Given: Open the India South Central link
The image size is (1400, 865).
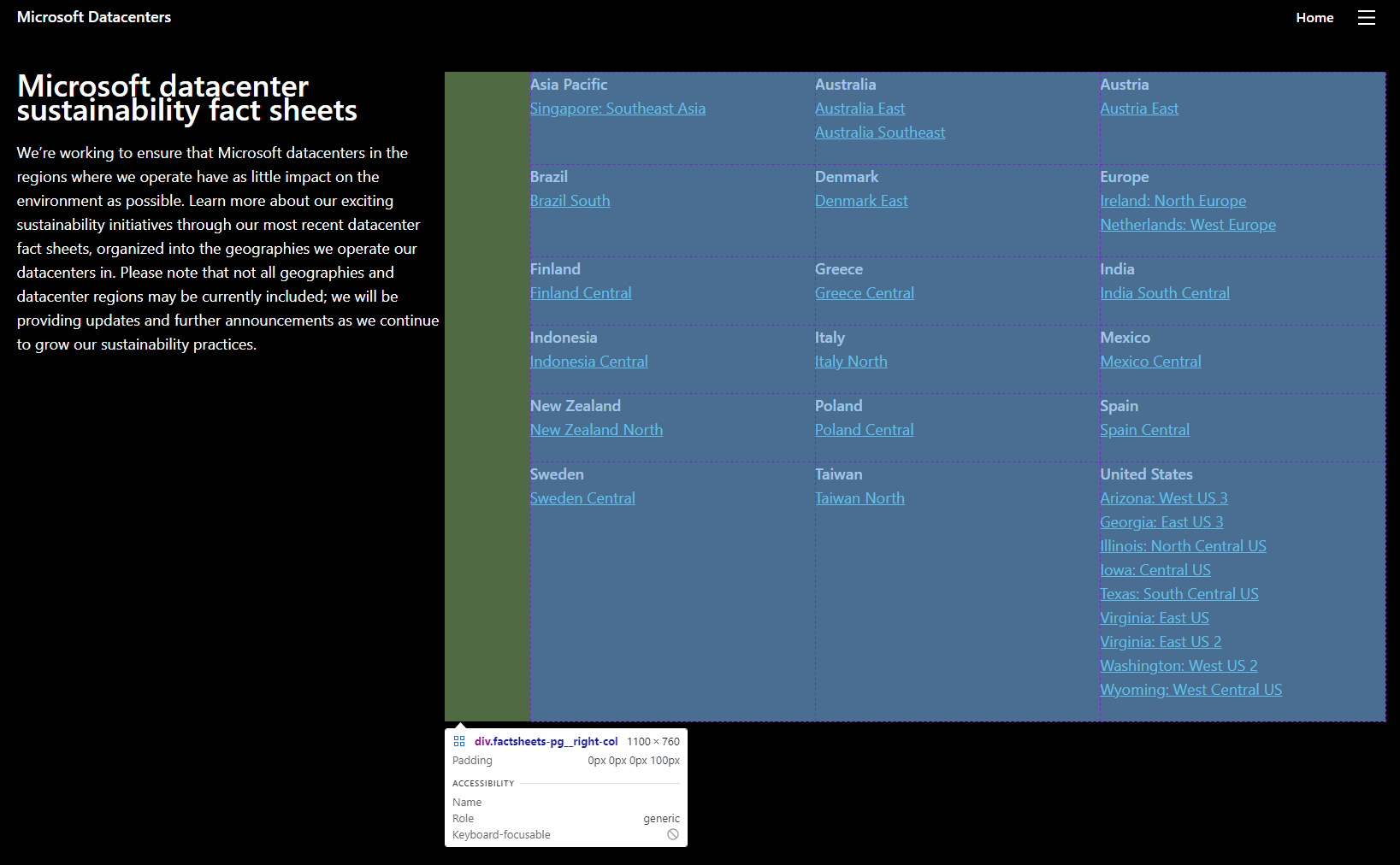Looking at the screenshot, I should [x=1165, y=293].
